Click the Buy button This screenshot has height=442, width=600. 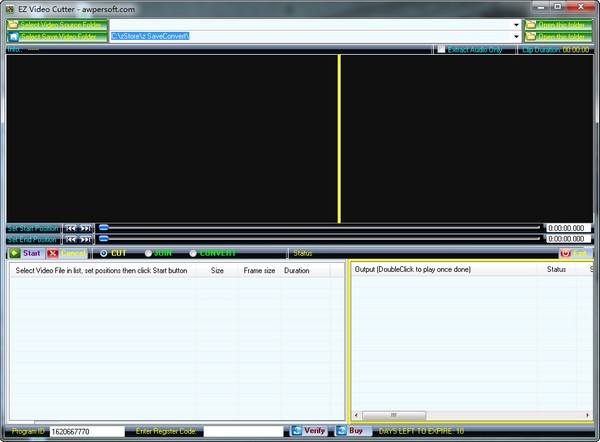[x=353, y=431]
